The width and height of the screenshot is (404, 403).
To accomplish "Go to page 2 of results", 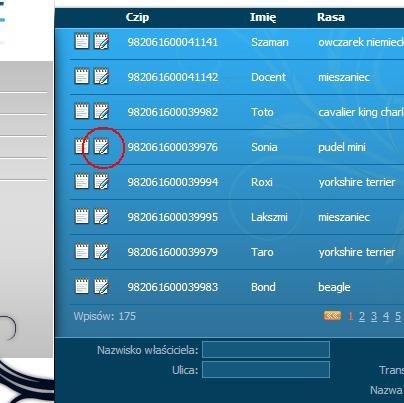I will click(362, 316).
